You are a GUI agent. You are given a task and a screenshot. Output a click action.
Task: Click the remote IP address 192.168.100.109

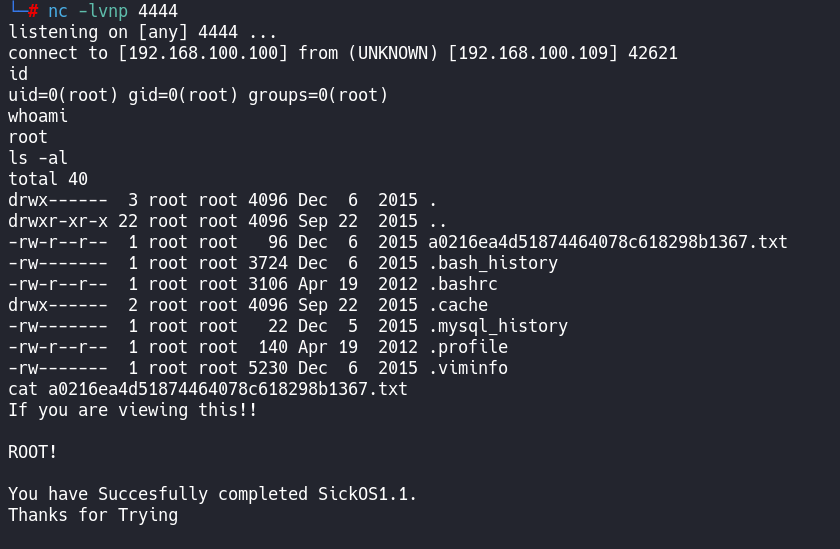[x=532, y=53]
